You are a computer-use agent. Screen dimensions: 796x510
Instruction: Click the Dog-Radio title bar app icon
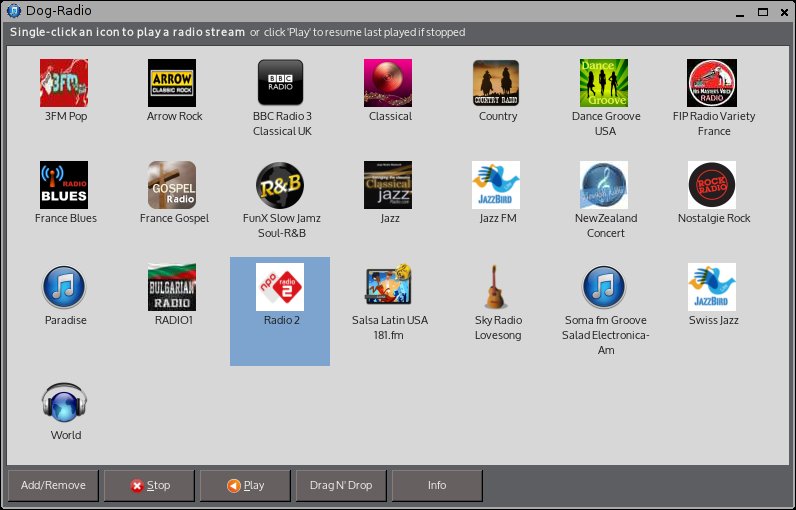tap(14, 11)
